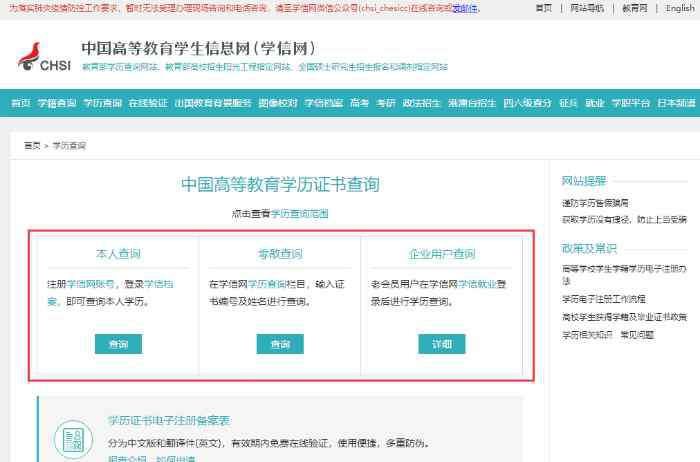Click the 零散查询 card heading
Viewport: 700px width, 462px height.
tap(280, 254)
